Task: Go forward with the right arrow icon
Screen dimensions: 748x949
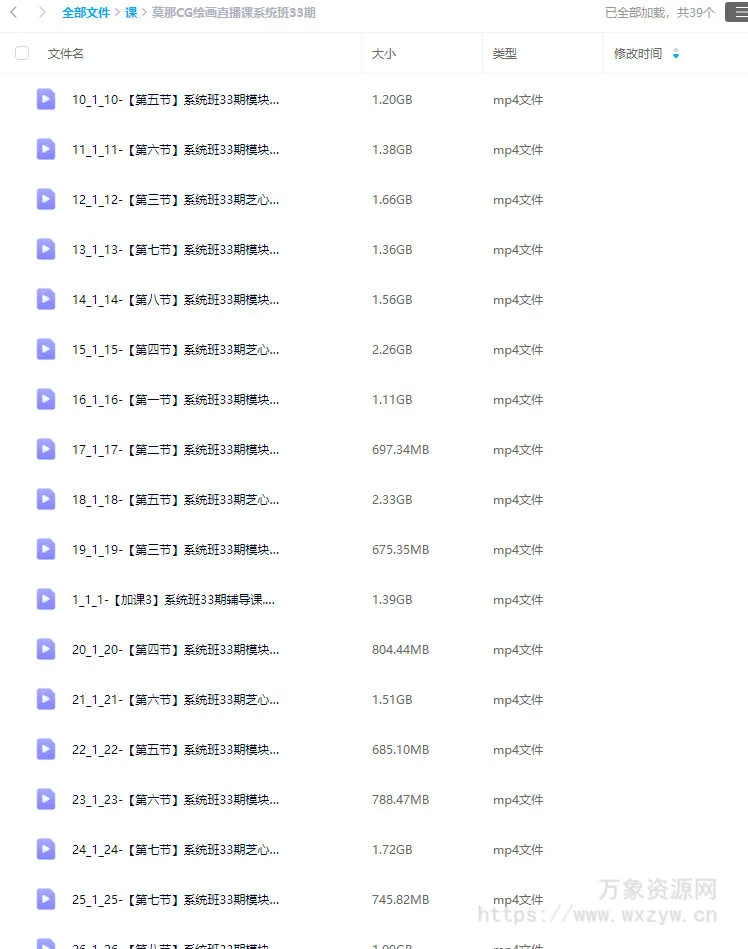Action: click(x=41, y=12)
